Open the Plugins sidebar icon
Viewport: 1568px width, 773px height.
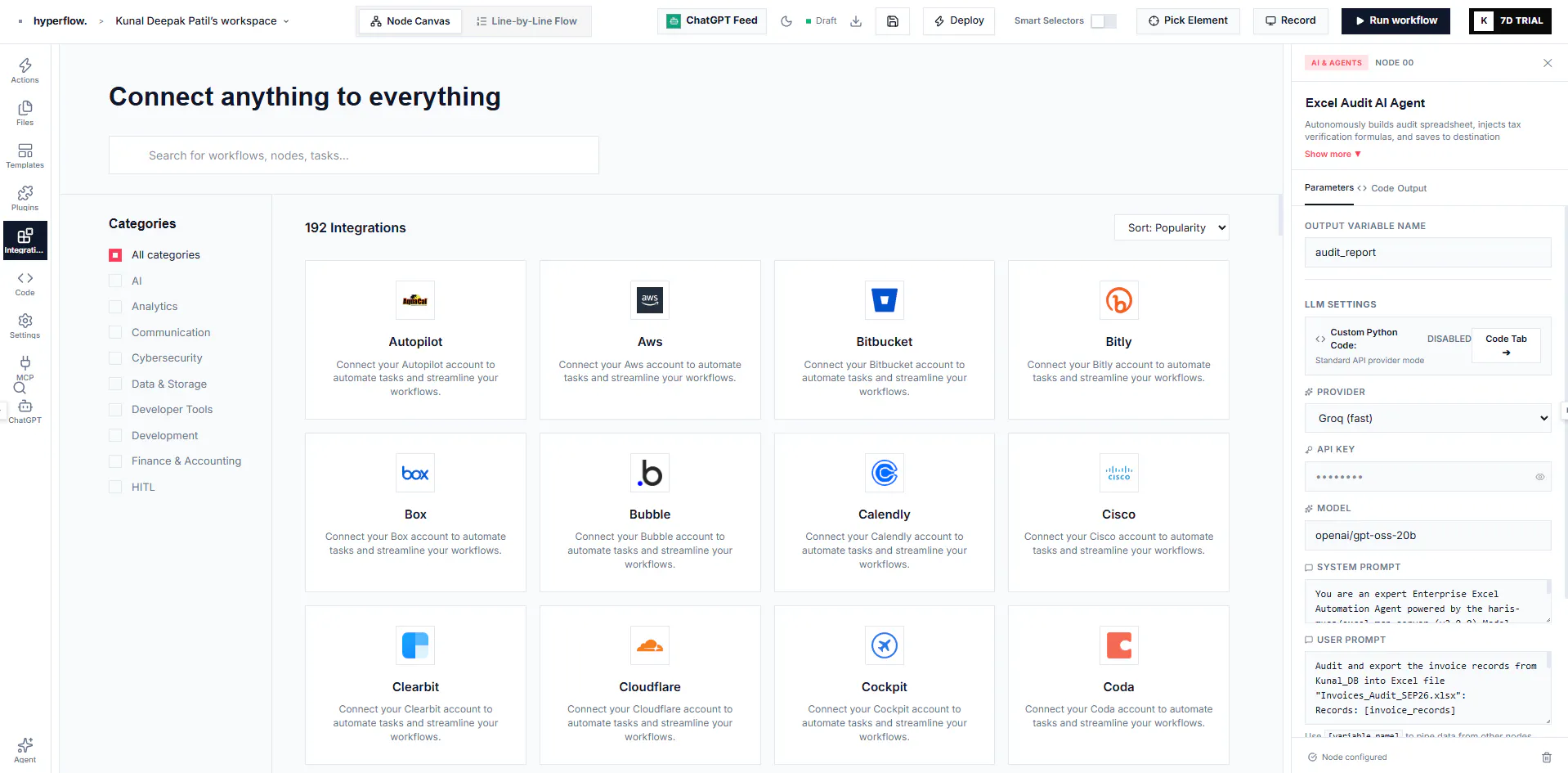25,198
